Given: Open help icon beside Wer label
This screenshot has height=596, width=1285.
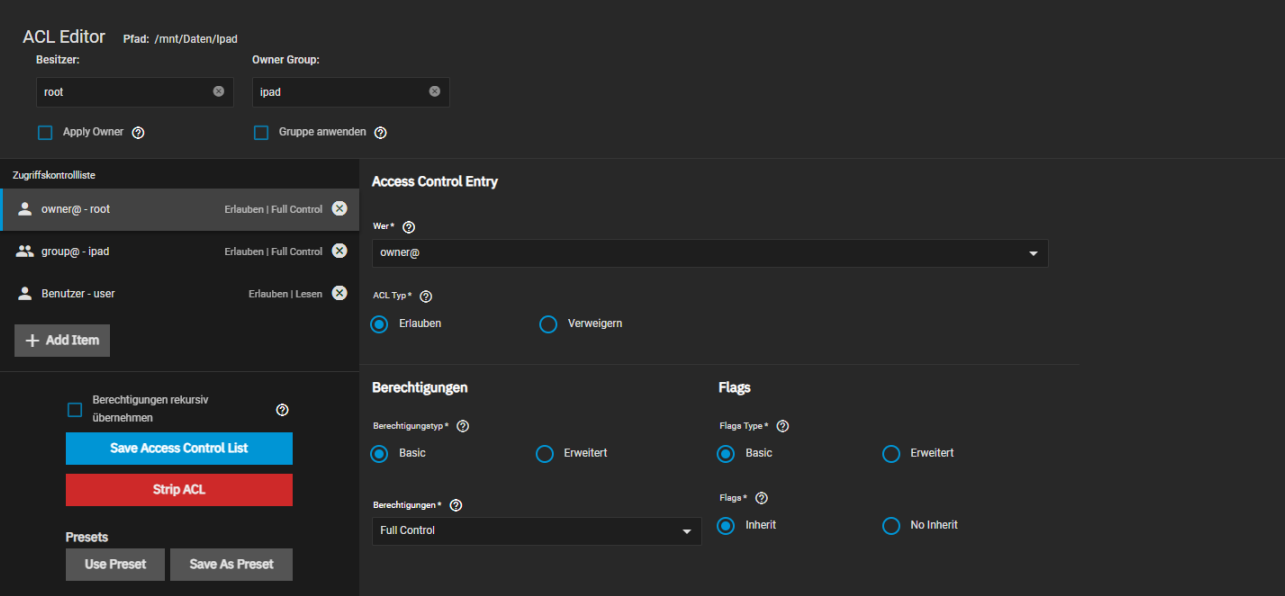Looking at the screenshot, I should point(408,228).
